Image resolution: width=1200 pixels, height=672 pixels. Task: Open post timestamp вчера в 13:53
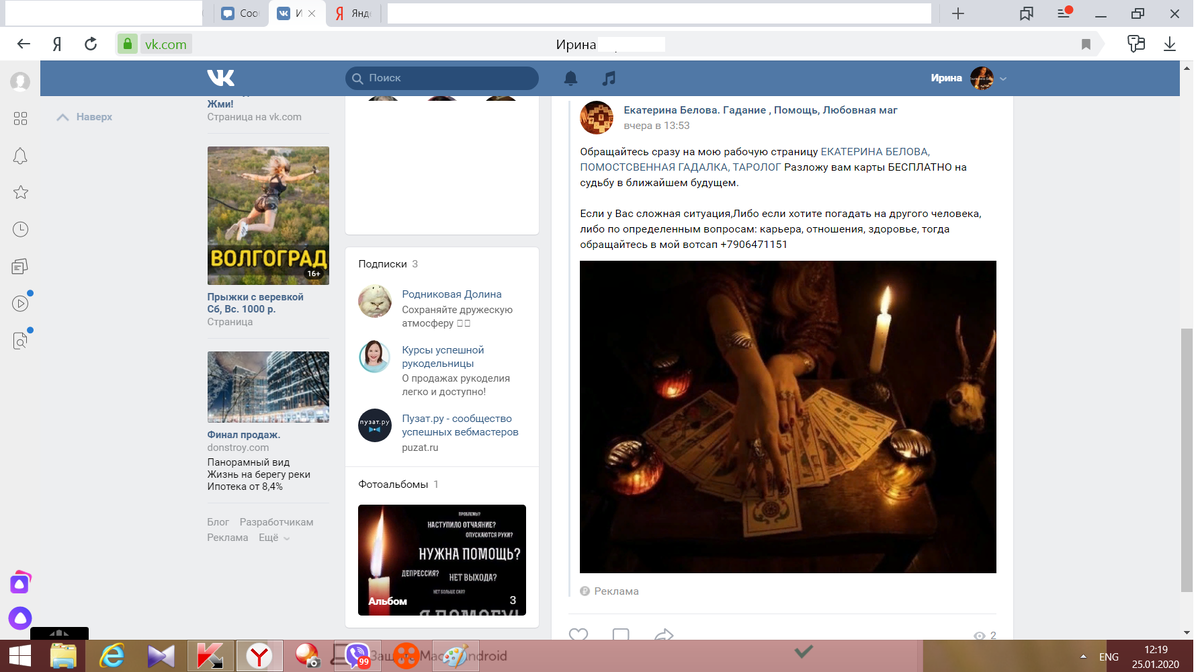657,126
